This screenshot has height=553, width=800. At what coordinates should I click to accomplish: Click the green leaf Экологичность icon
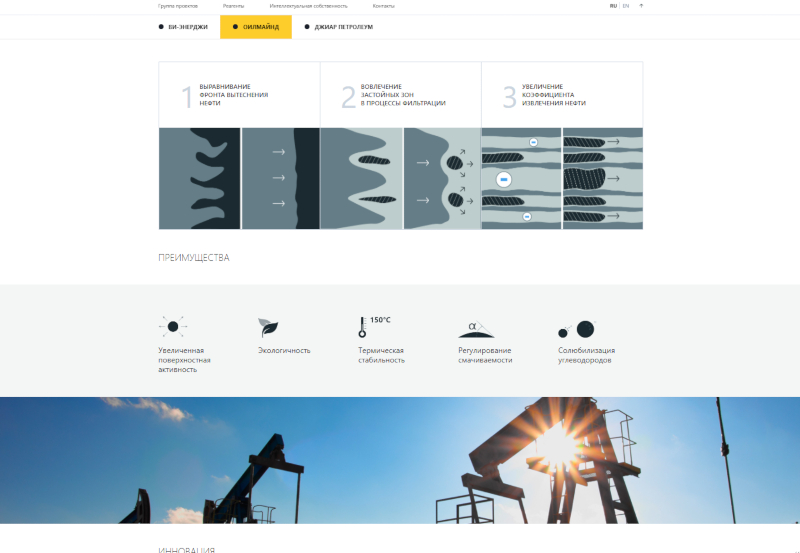click(x=268, y=327)
